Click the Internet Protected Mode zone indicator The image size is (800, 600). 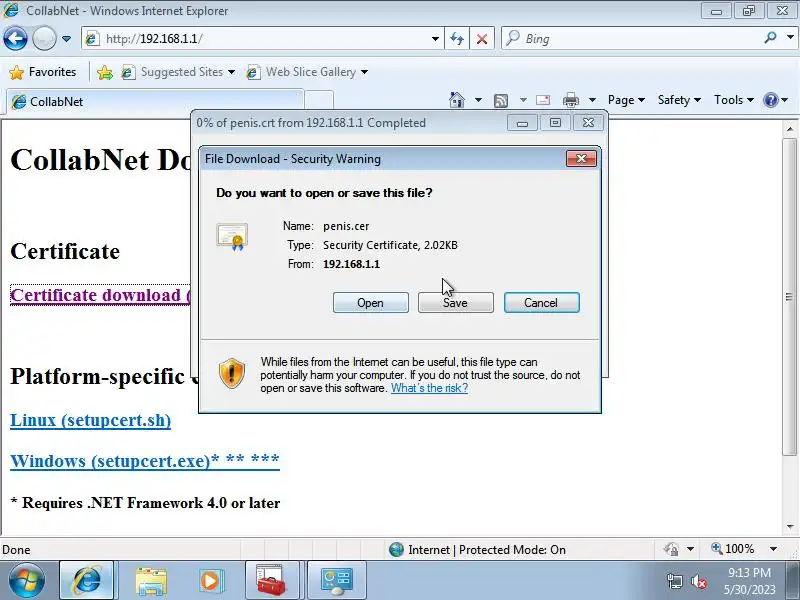tap(477, 549)
